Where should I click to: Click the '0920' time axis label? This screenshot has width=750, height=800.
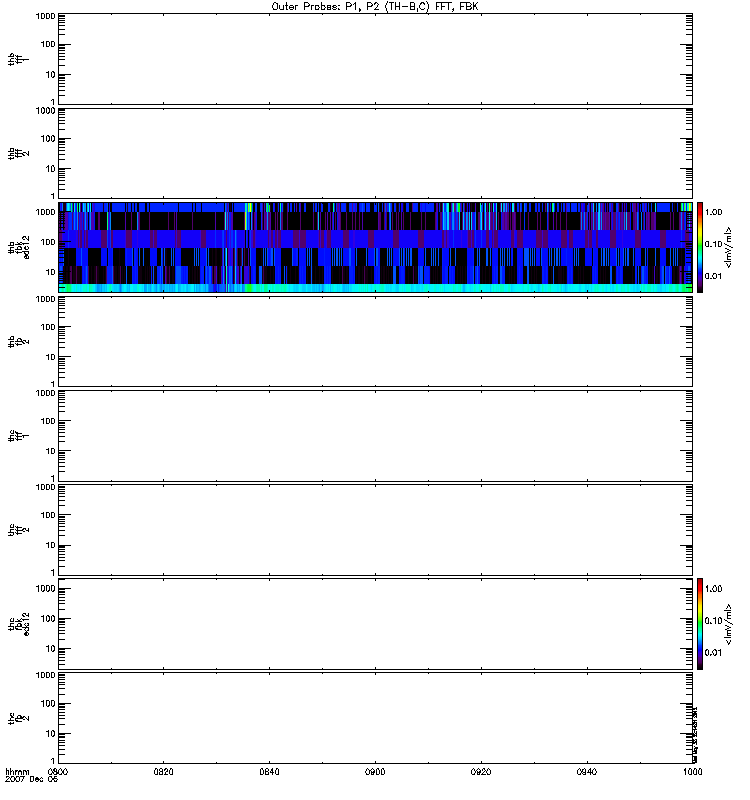pyautogui.click(x=481, y=771)
